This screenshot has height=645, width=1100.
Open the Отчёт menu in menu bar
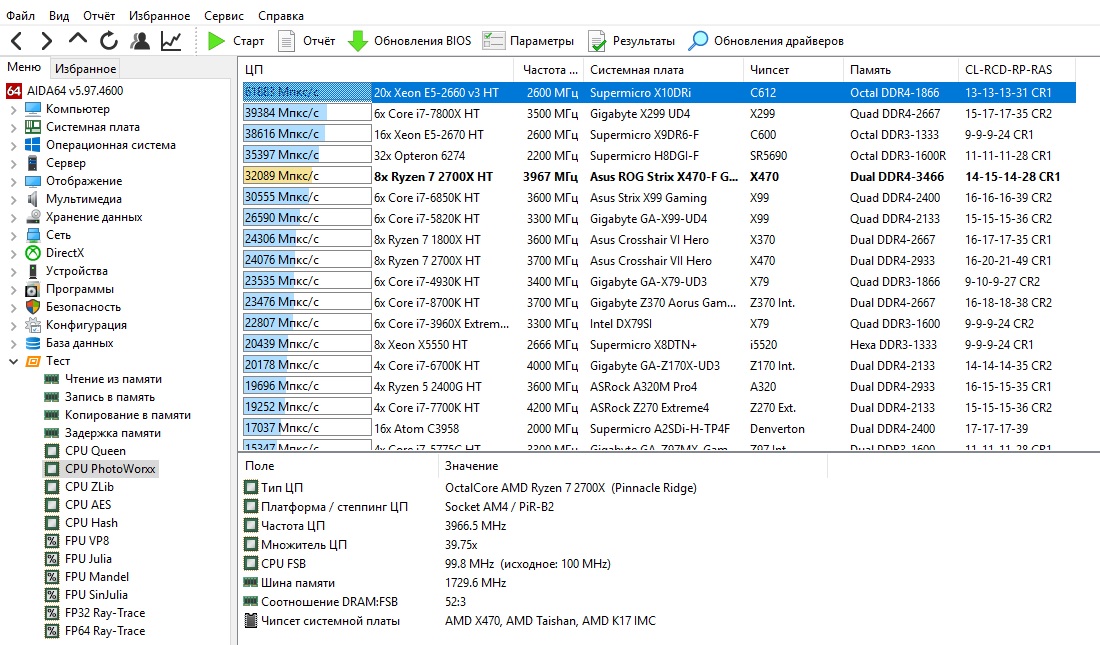pyautogui.click(x=99, y=15)
